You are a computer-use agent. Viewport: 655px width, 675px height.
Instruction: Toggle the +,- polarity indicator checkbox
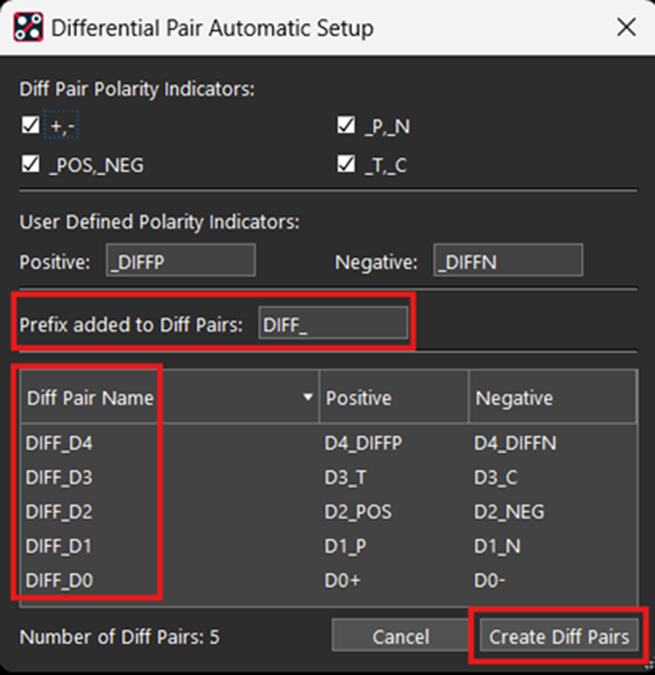coord(30,126)
